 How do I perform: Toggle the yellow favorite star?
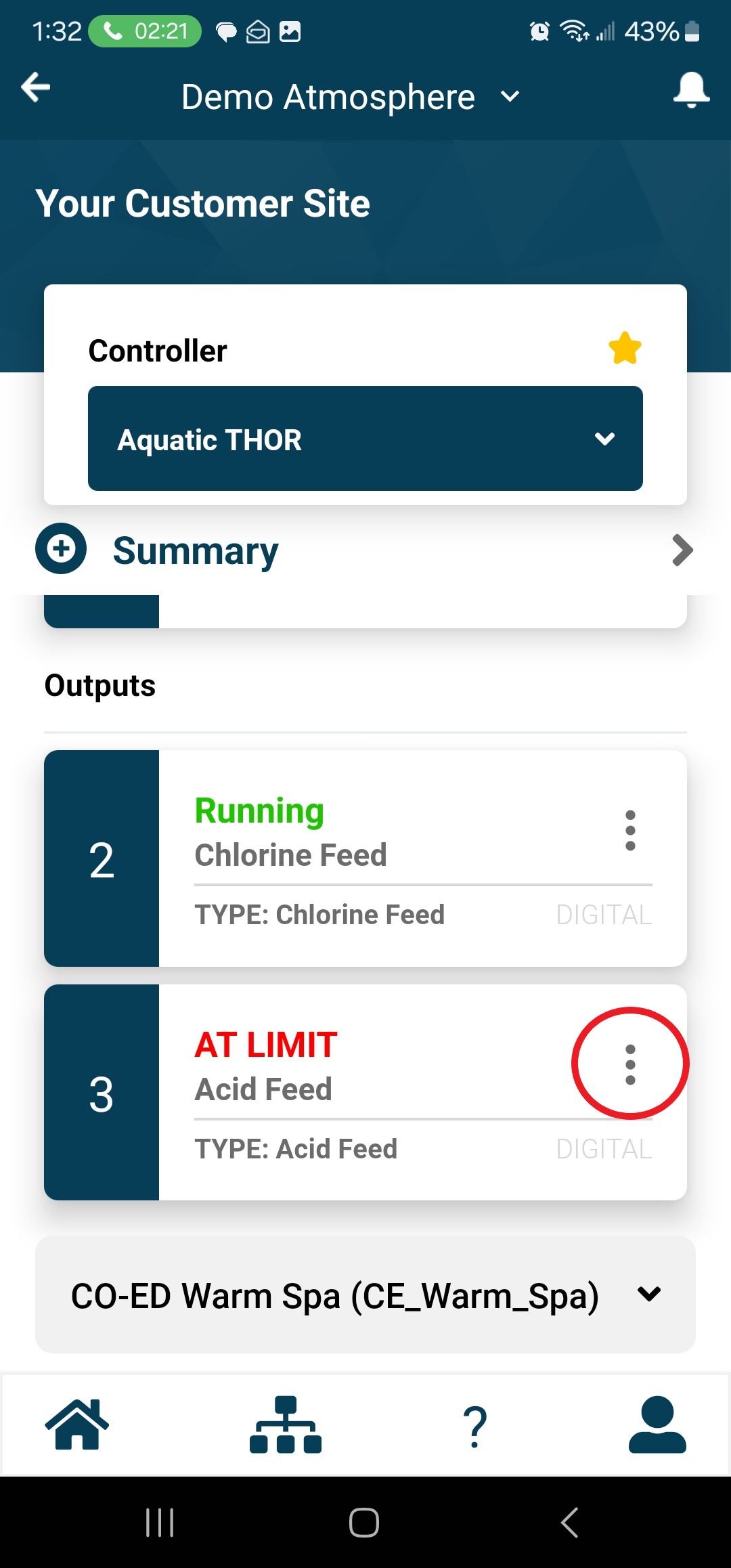point(624,349)
